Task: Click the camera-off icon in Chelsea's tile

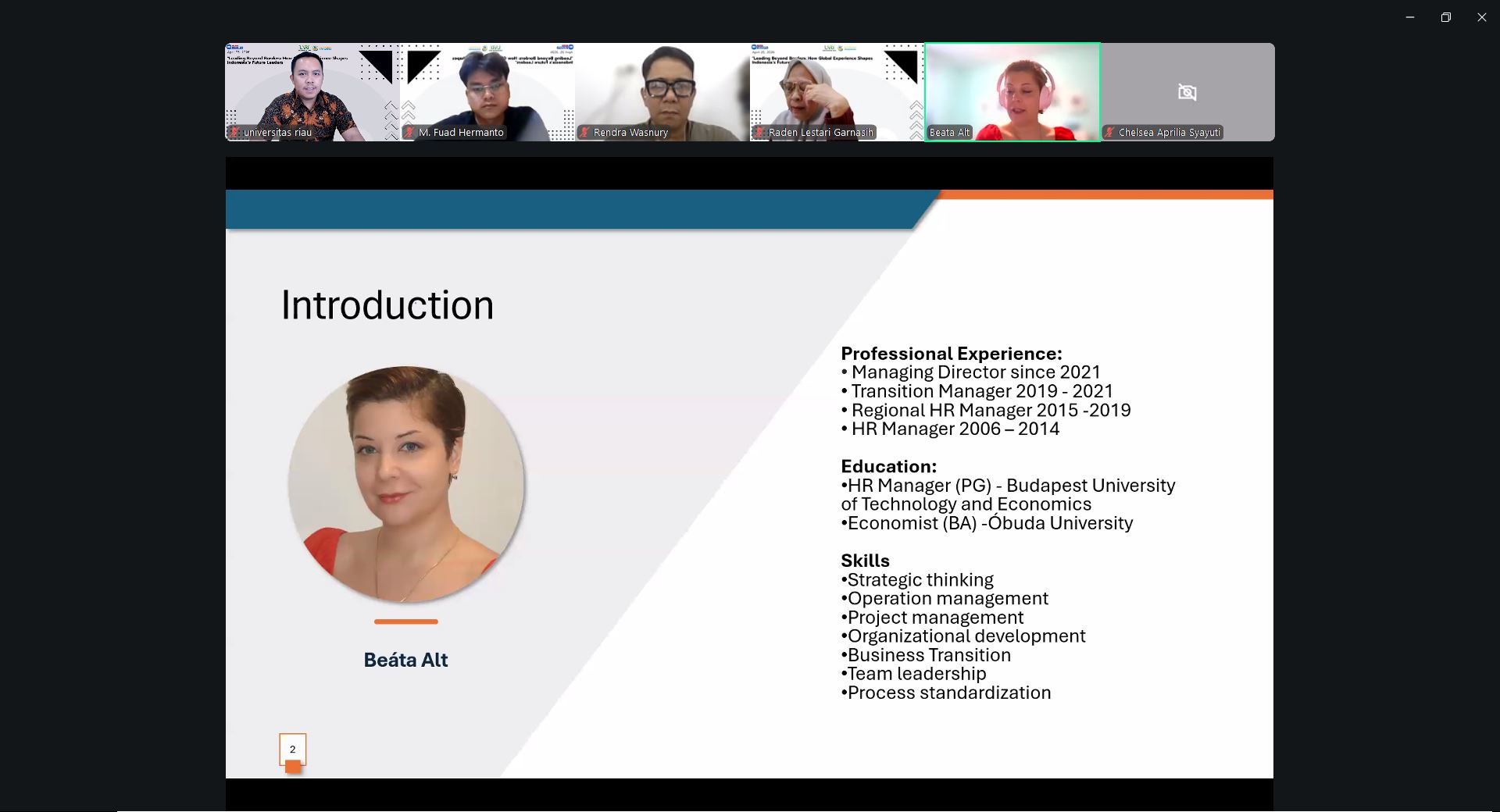Action: pos(1187,92)
